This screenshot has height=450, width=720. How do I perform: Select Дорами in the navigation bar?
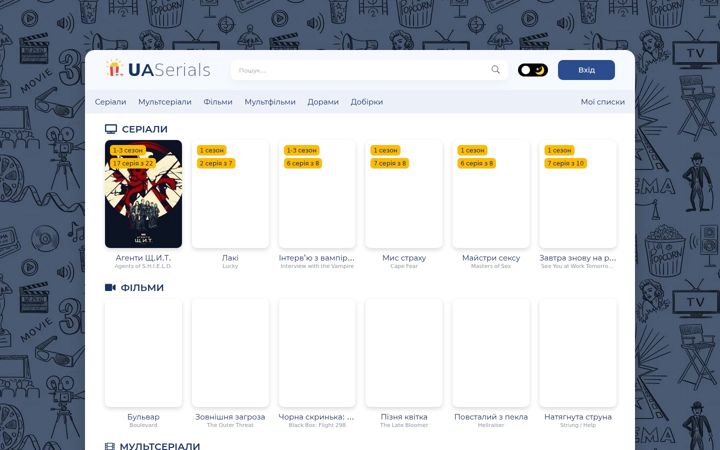(x=323, y=102)
